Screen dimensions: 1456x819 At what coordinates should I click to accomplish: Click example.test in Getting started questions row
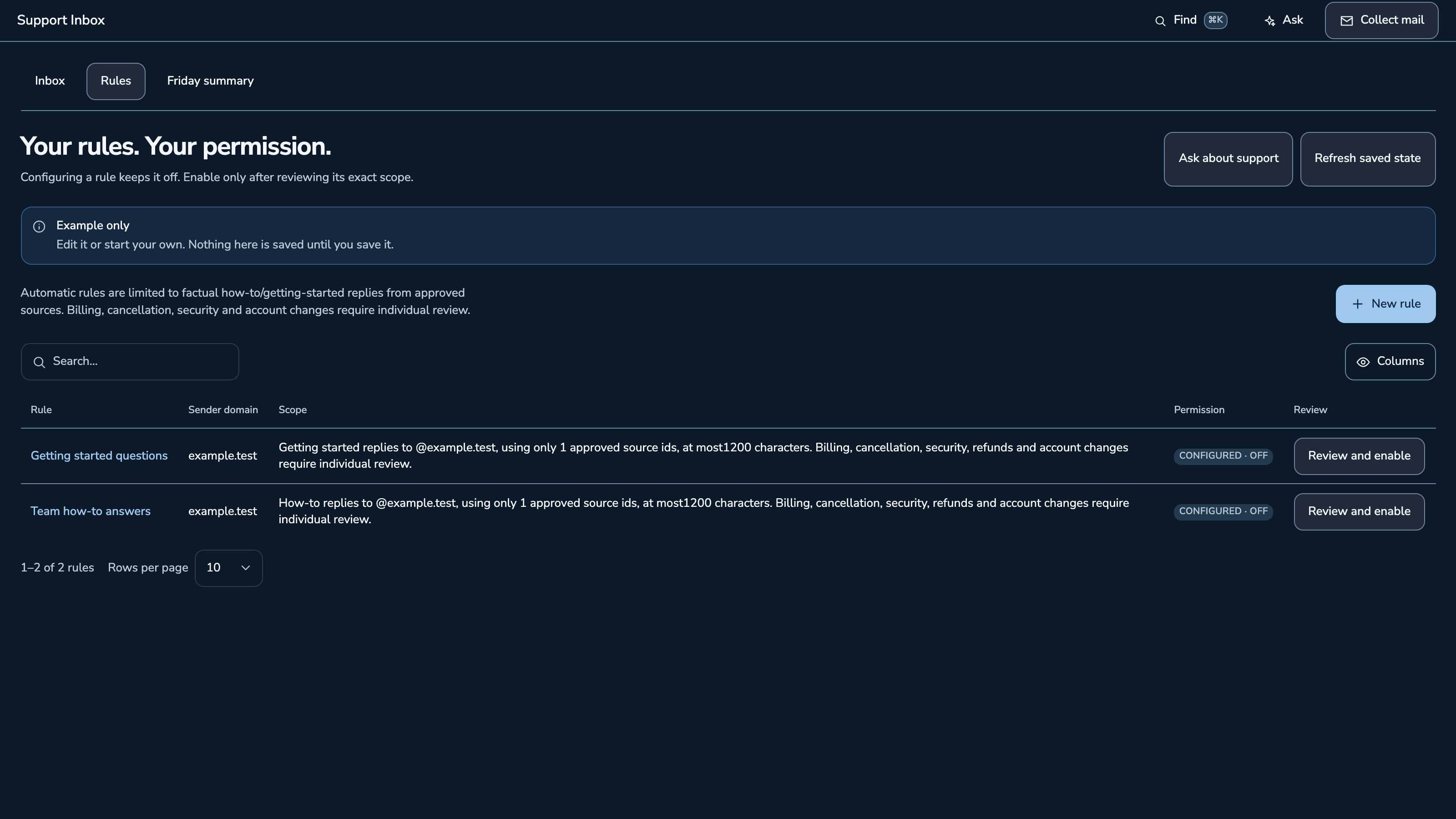click(222, 456)
